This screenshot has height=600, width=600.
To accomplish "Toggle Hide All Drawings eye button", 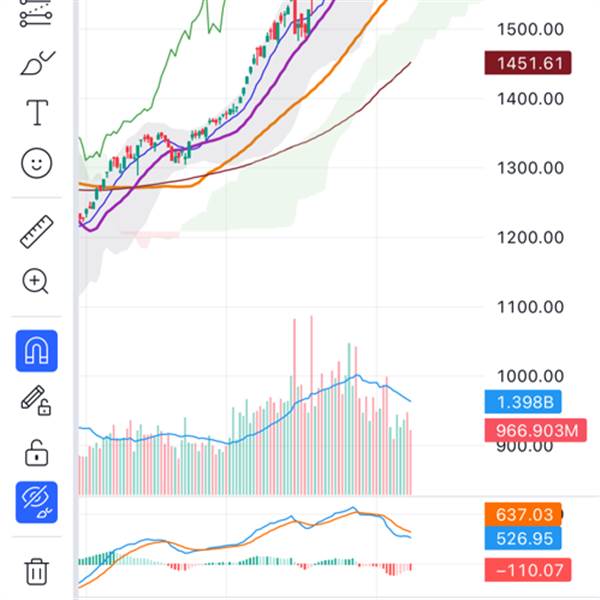I will click(x=37, y=502).
